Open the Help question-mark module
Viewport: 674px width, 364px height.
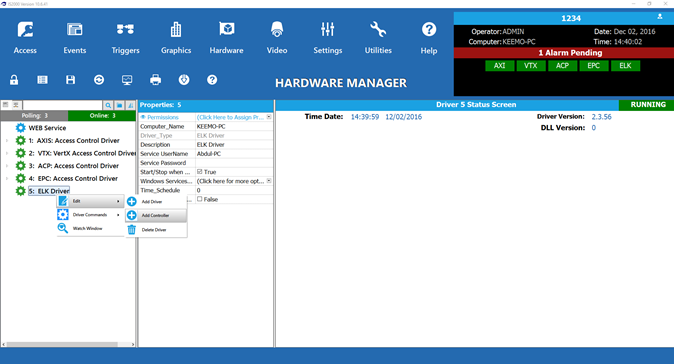pyautogui.click(x=429, y=38)
